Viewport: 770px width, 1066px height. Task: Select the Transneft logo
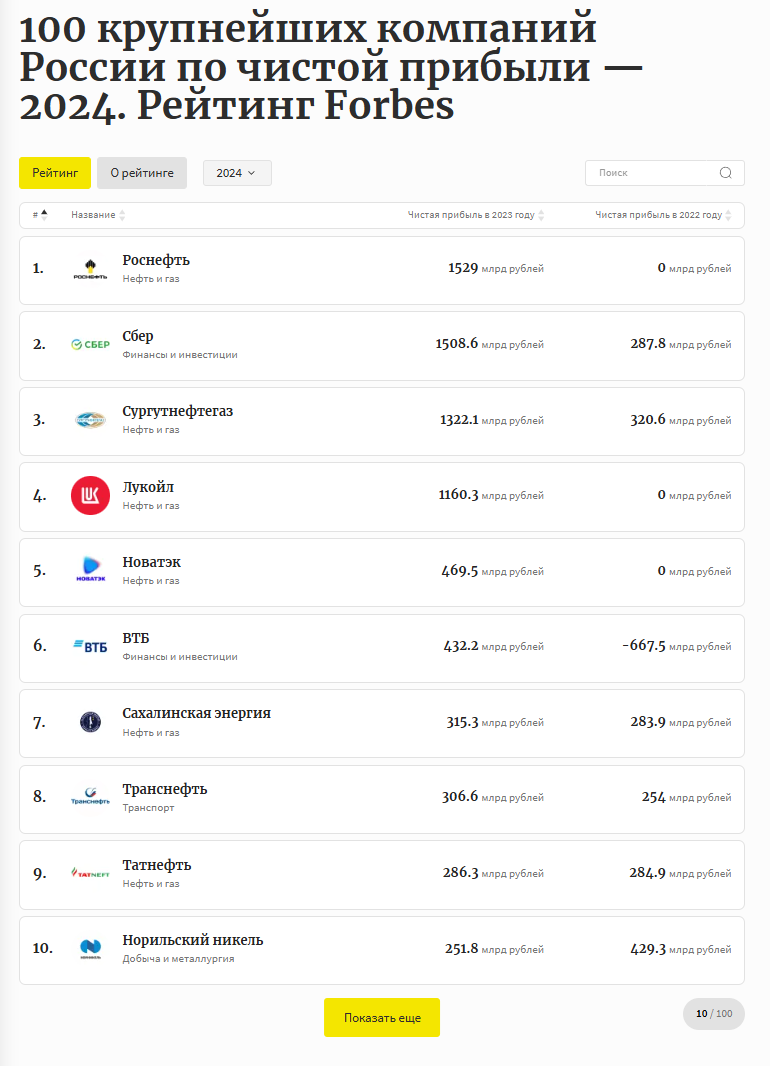click(x=90, y=797)
